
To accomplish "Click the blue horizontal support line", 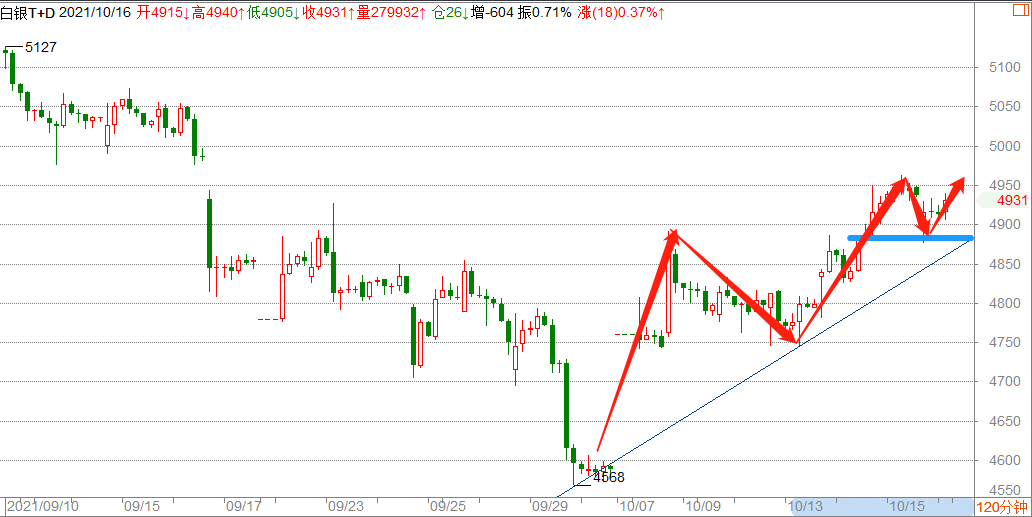I will [x=910, y=238].
